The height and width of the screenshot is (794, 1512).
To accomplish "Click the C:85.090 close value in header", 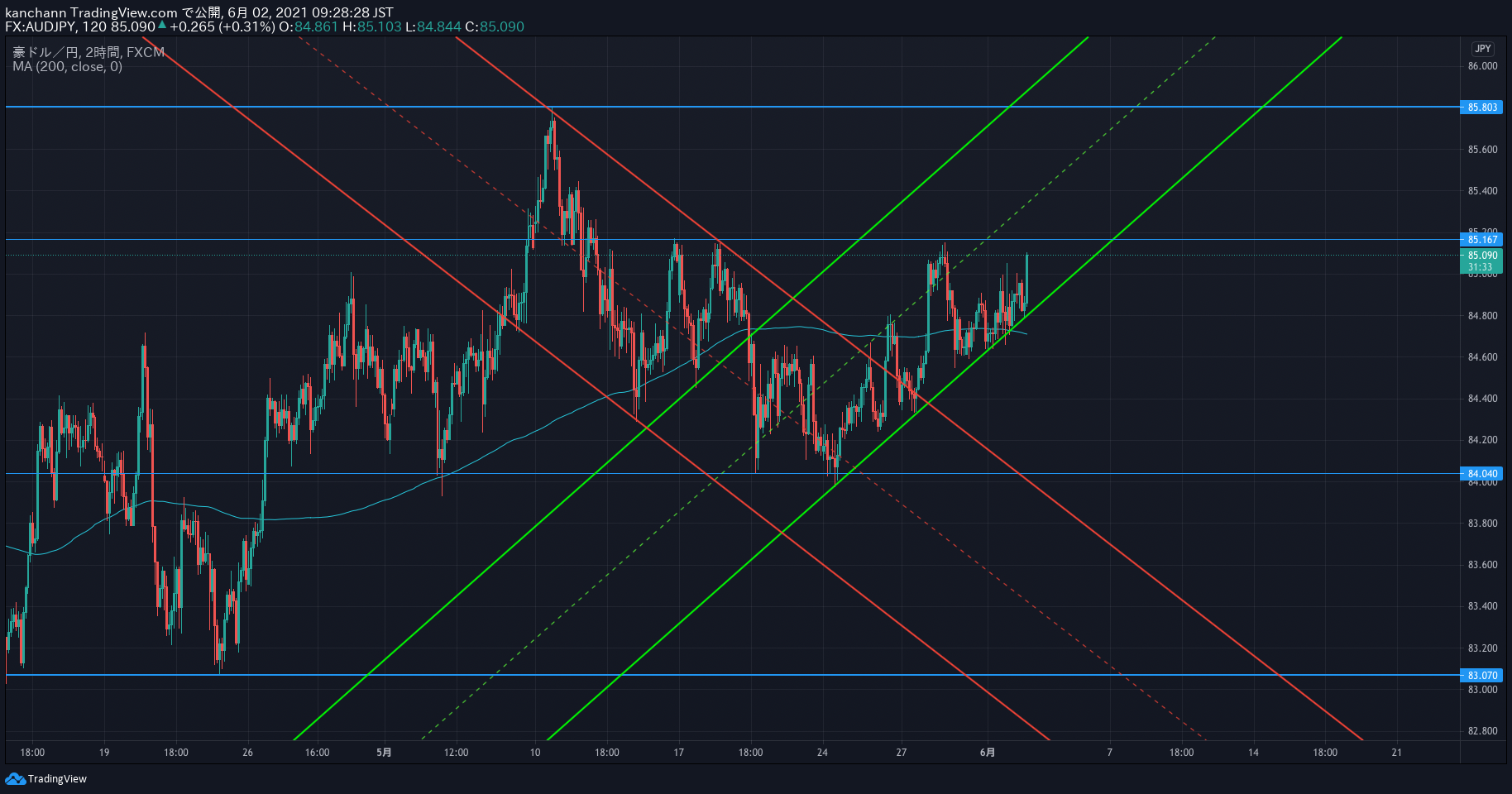I will click(x=495, y=26).
